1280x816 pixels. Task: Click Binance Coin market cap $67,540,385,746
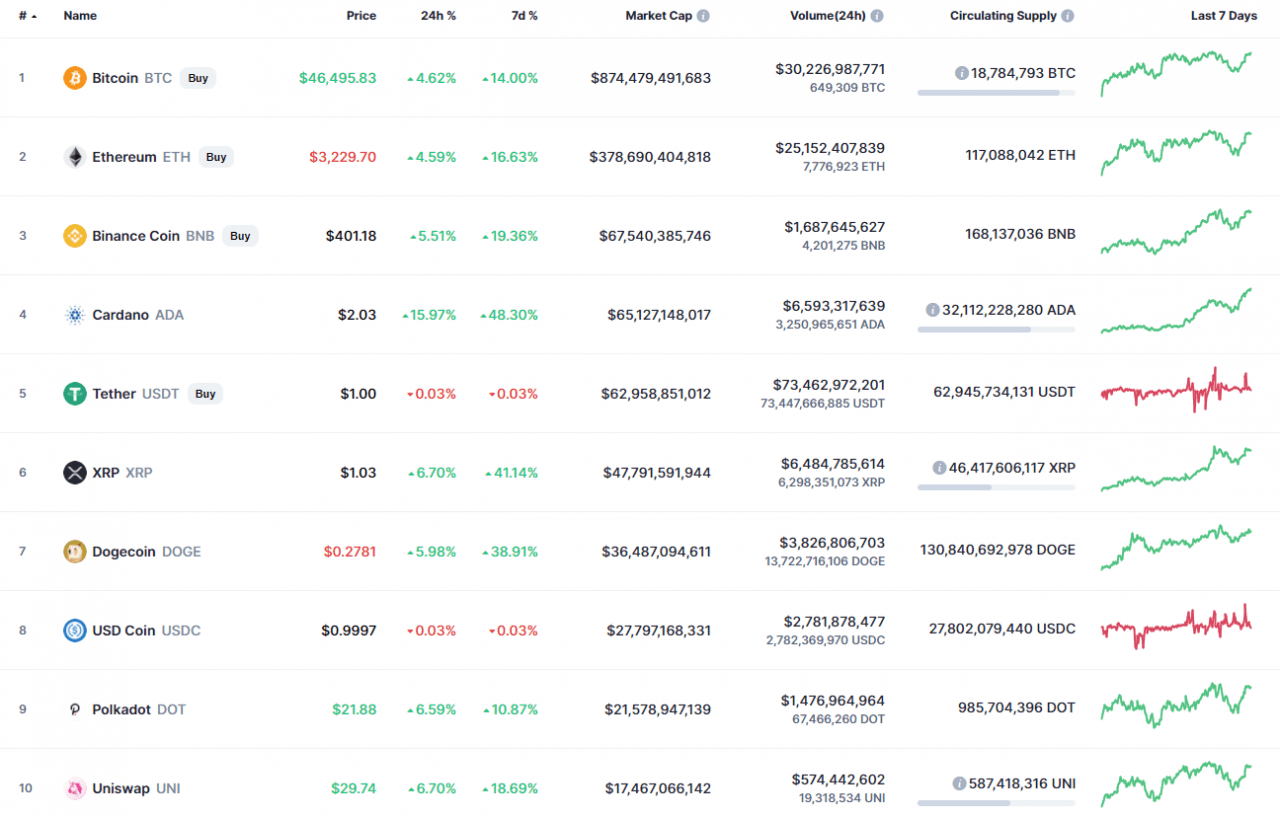coord(655,236)
